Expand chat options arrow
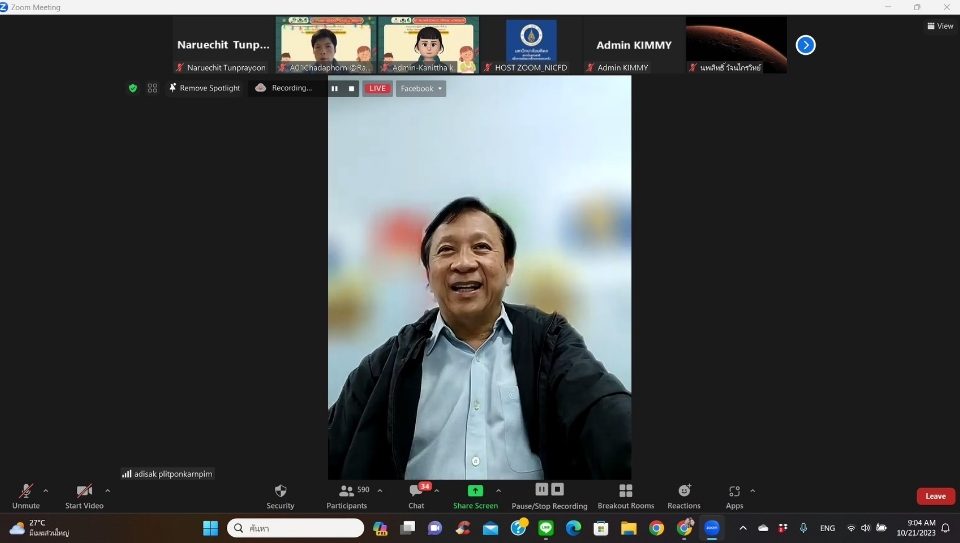 437,491
